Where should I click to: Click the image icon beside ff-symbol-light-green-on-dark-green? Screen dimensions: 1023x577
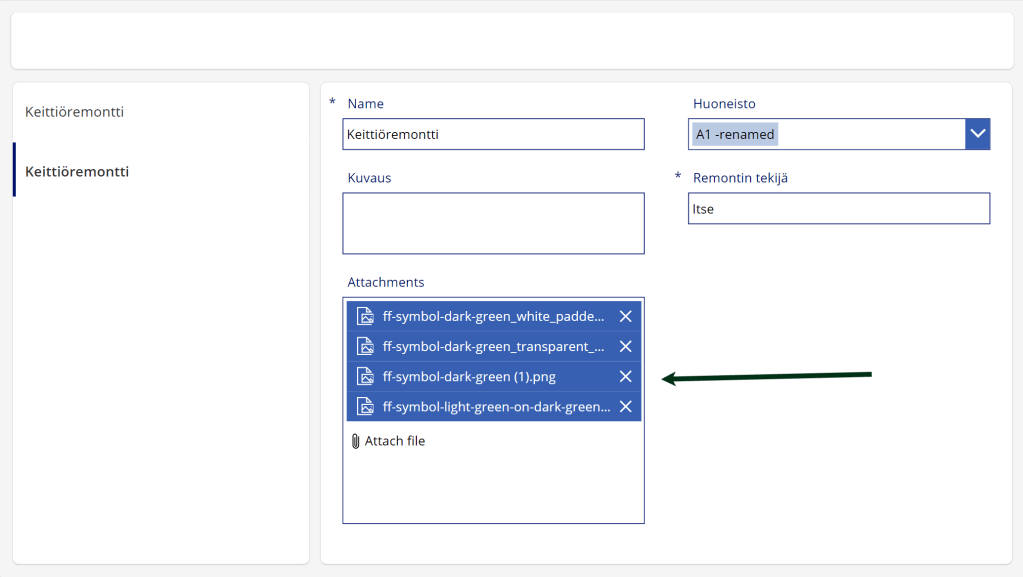(365, 406)
